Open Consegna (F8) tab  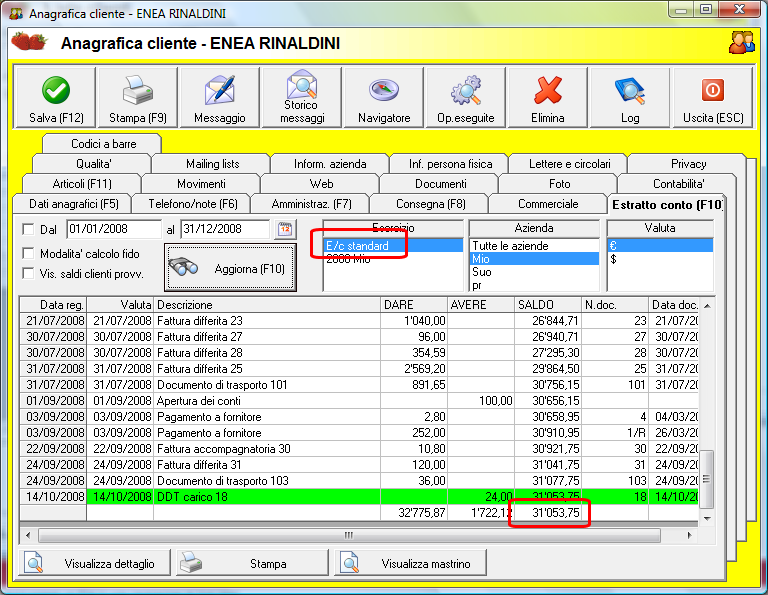tap(430, 204)
